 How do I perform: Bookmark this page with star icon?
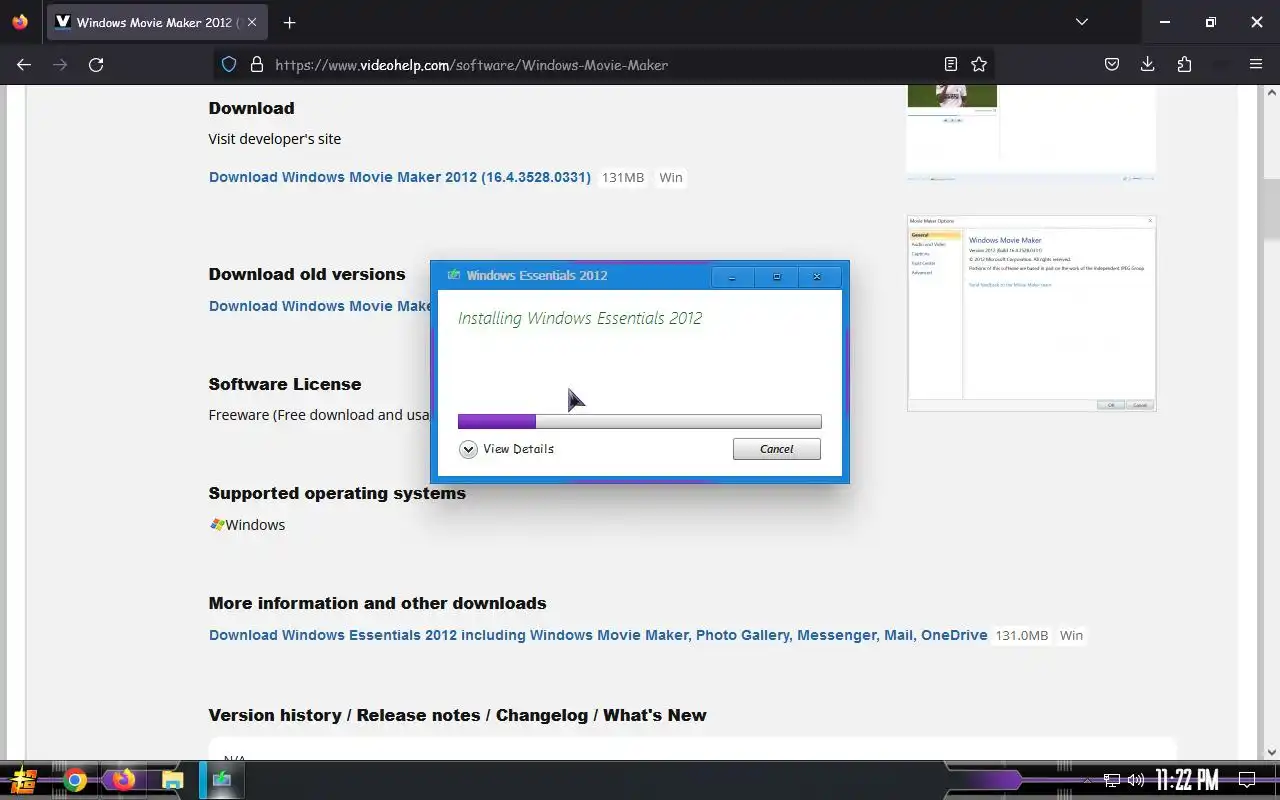click(x=979, y=64)
